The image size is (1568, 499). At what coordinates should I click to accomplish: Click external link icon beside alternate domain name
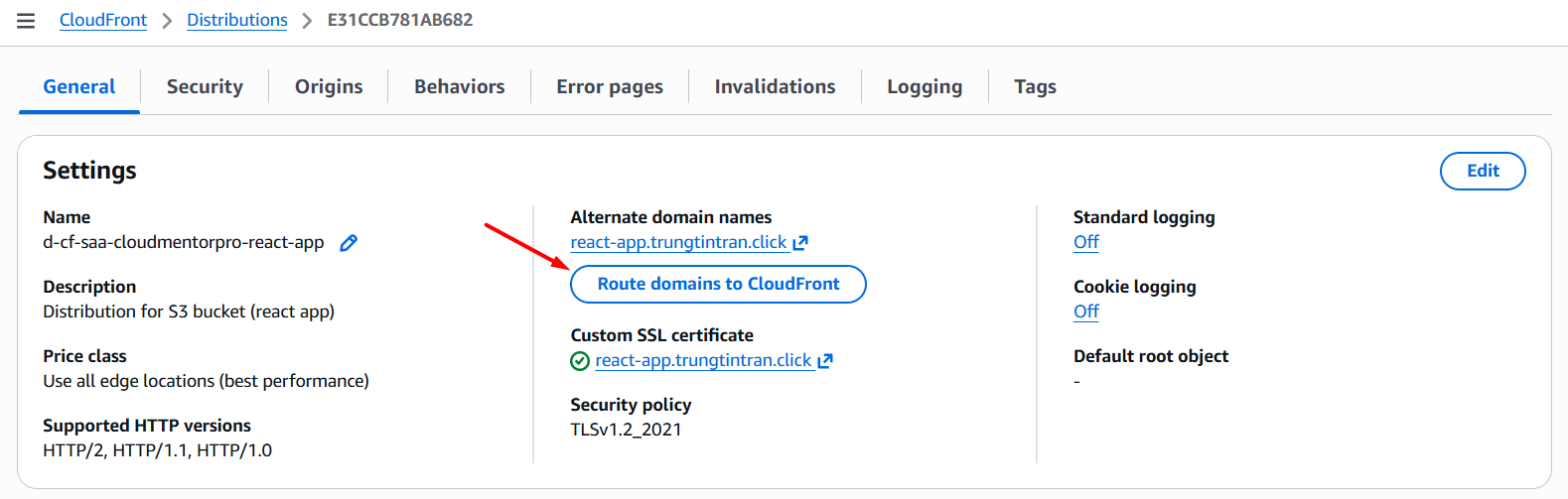tap(800, 243)
